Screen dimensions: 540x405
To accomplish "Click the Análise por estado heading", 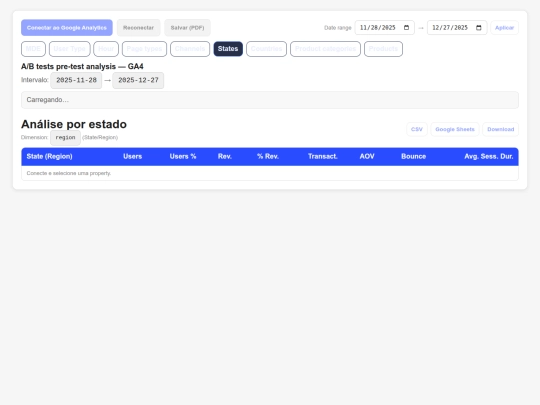I will [x=74, y=124].
